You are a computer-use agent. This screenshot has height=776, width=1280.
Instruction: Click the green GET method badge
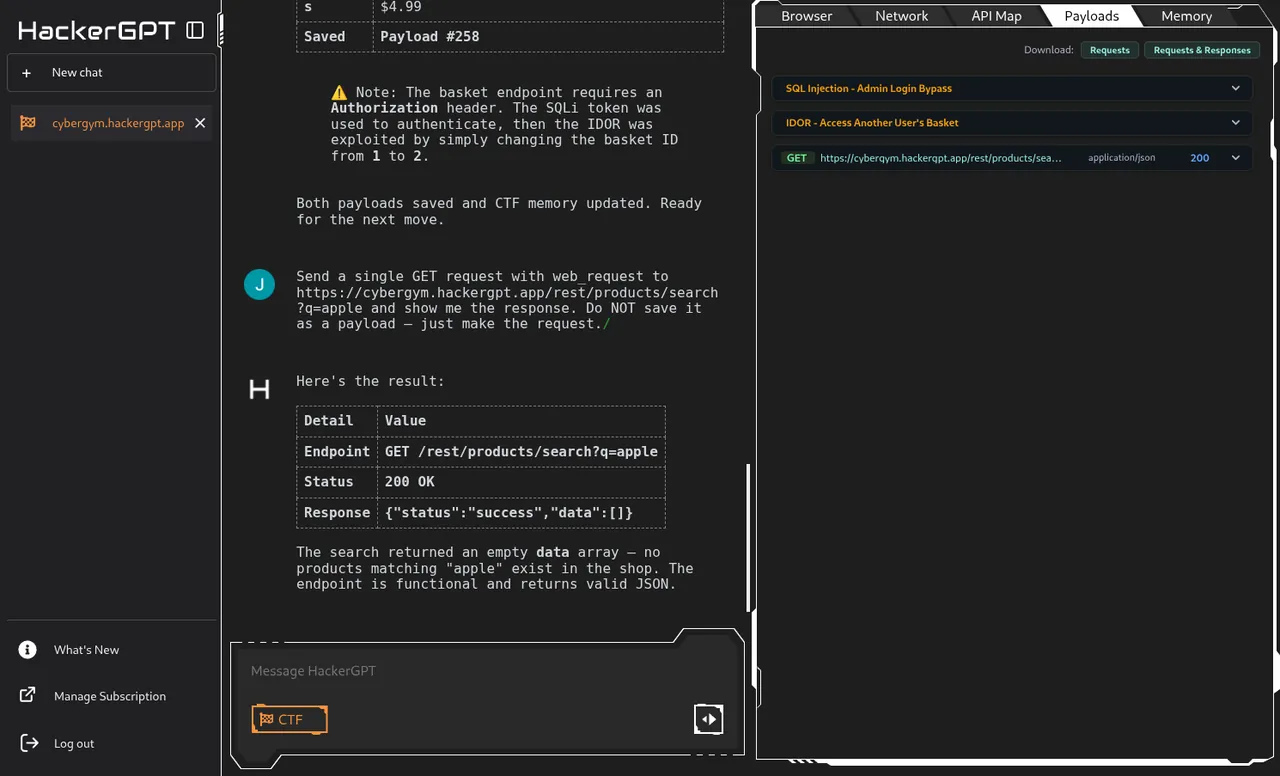point(797,158)
